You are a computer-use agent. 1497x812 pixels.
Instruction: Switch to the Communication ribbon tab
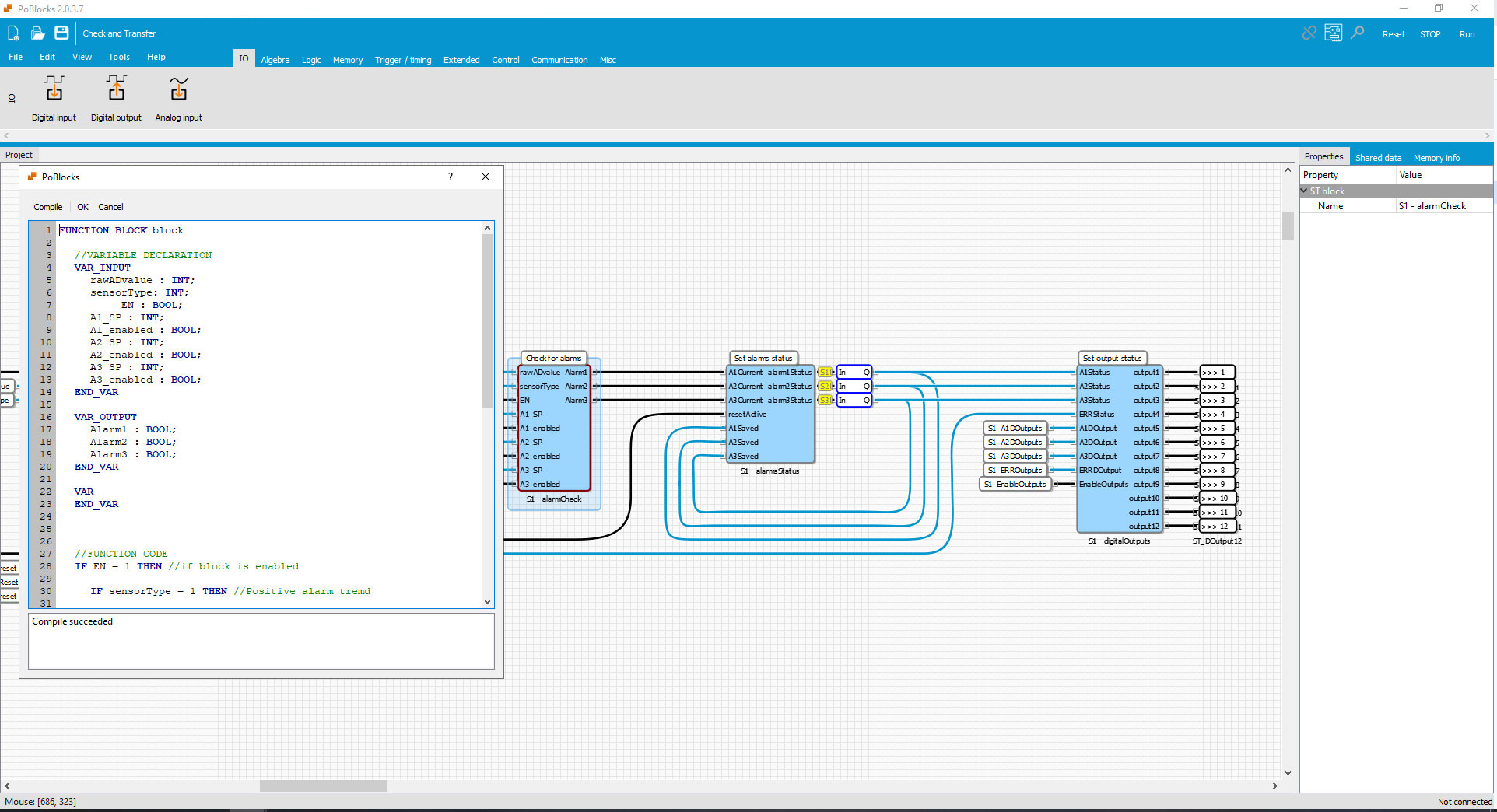click(559, 60)
